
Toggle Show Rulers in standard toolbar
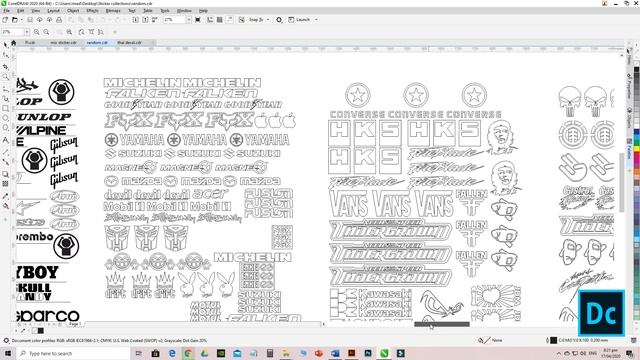coord(210,20)
